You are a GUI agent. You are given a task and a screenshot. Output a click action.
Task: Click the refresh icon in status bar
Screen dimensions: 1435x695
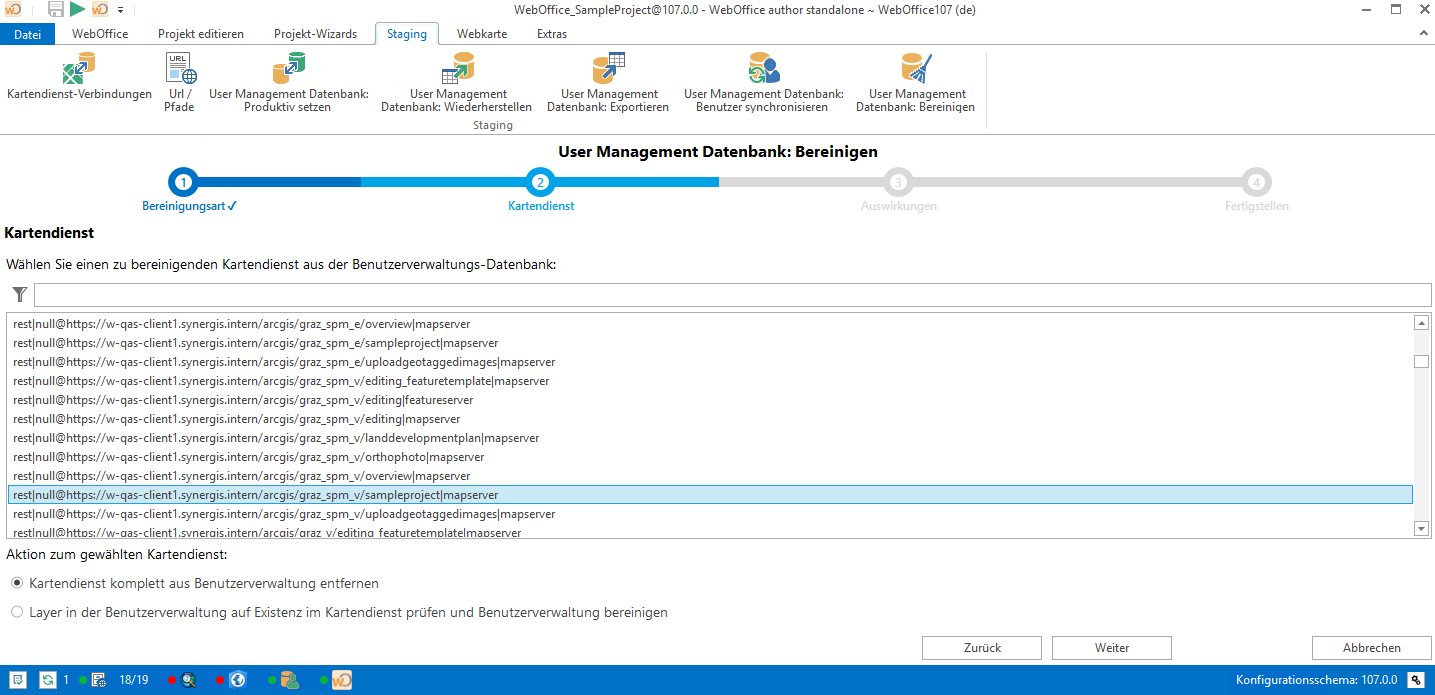tap(47, 680)
